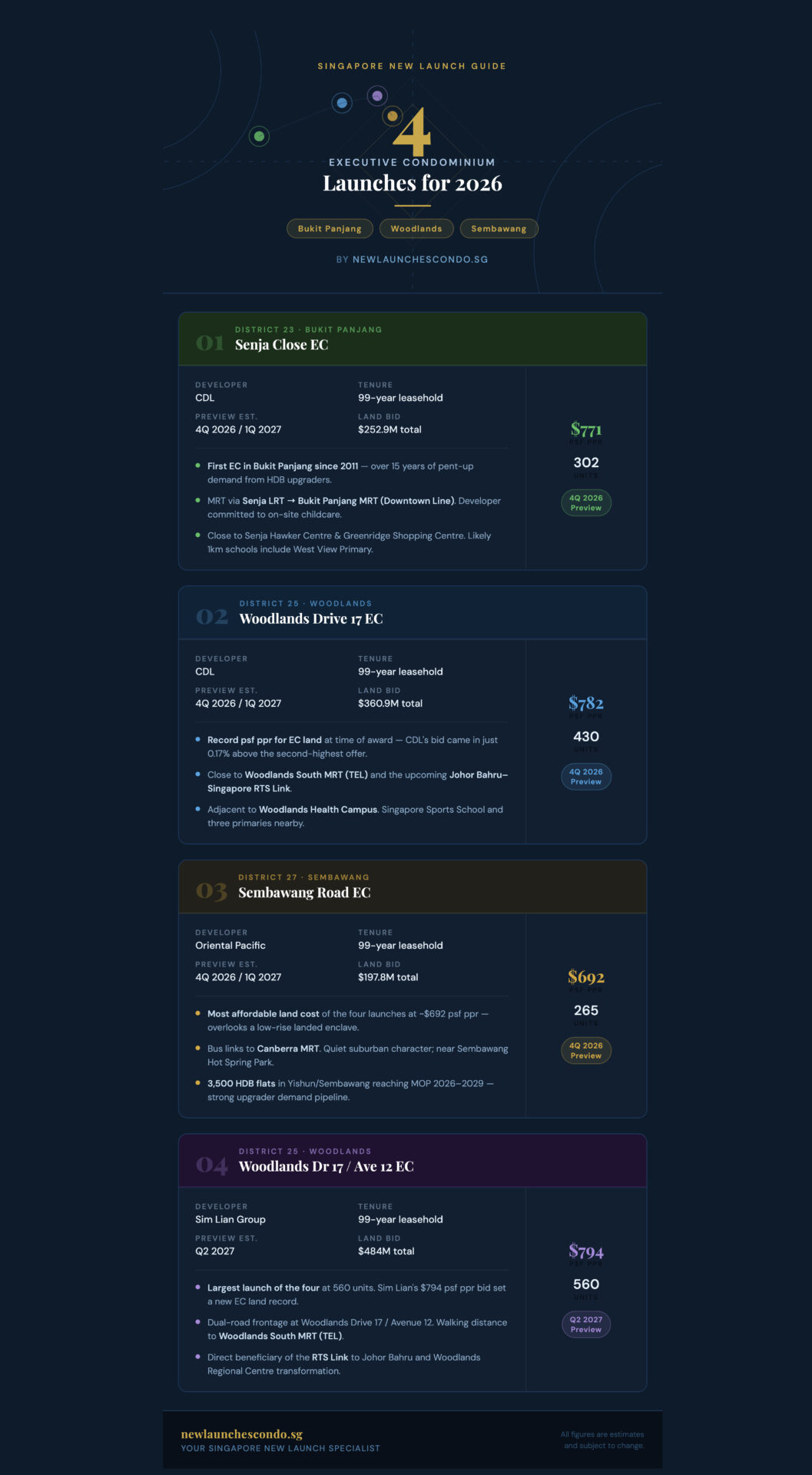This screenshot has height=1475, width=812.
Task: Click the Senja Close EC heading
Action: coord(281,345)
